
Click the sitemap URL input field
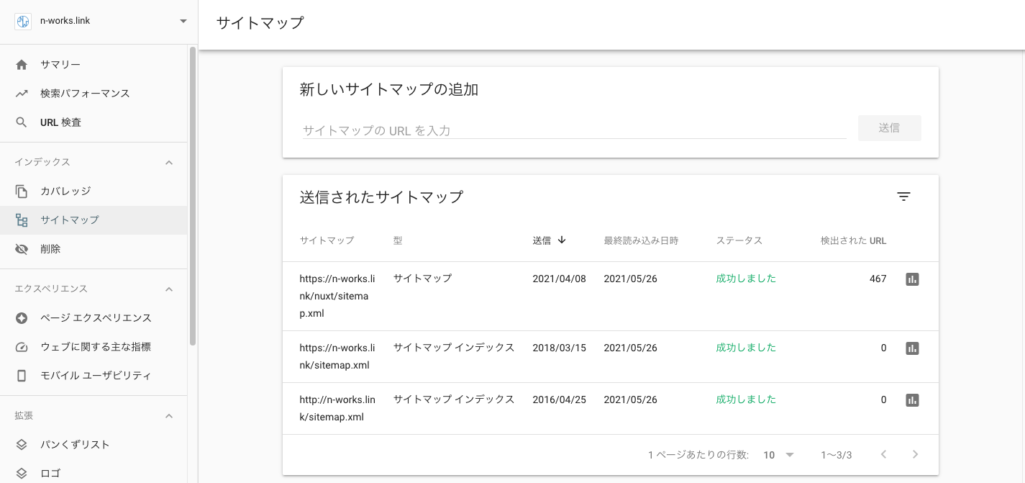click(x=573, y=130)
